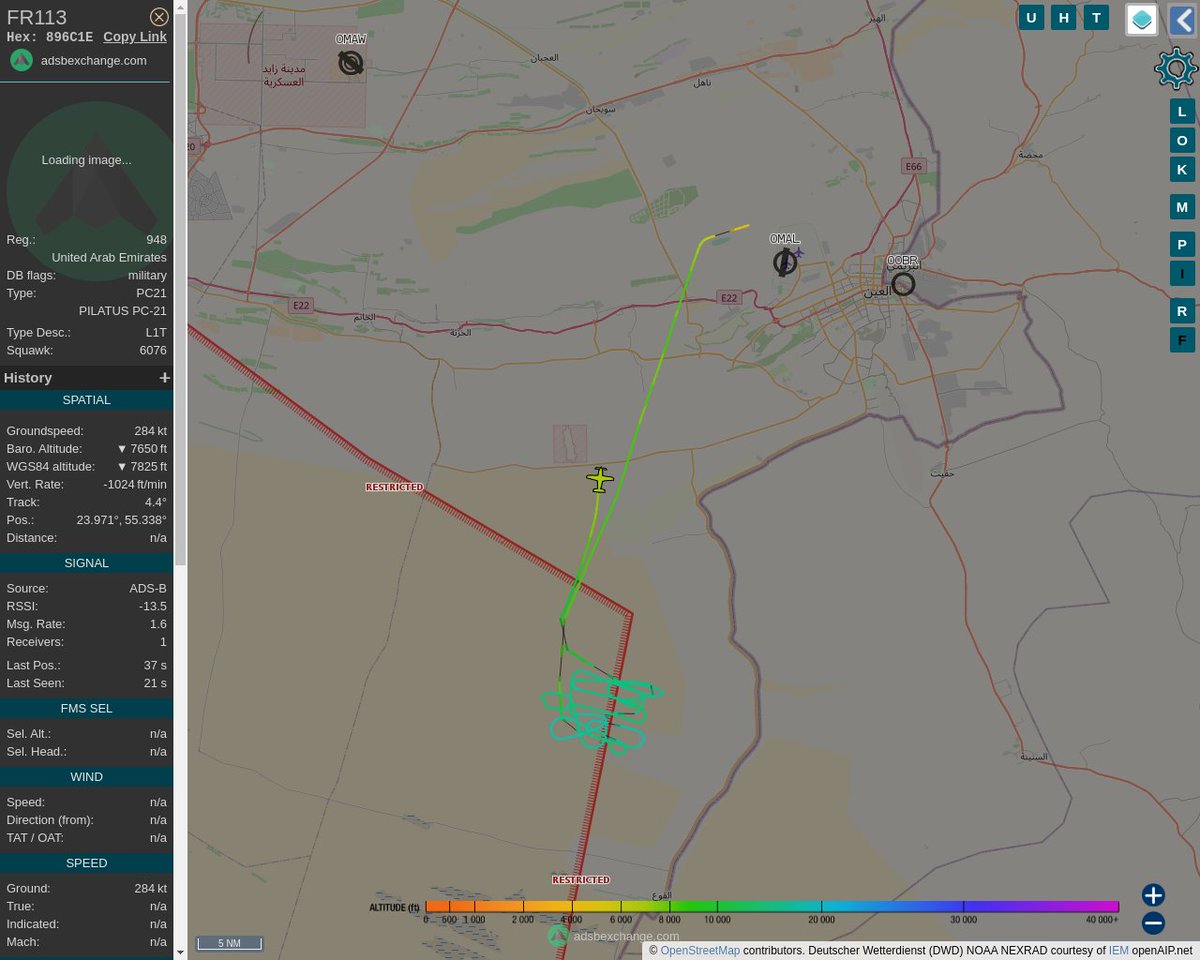
Task: Click sidebar scrollbar down arrow
Action: pos(180,953)
